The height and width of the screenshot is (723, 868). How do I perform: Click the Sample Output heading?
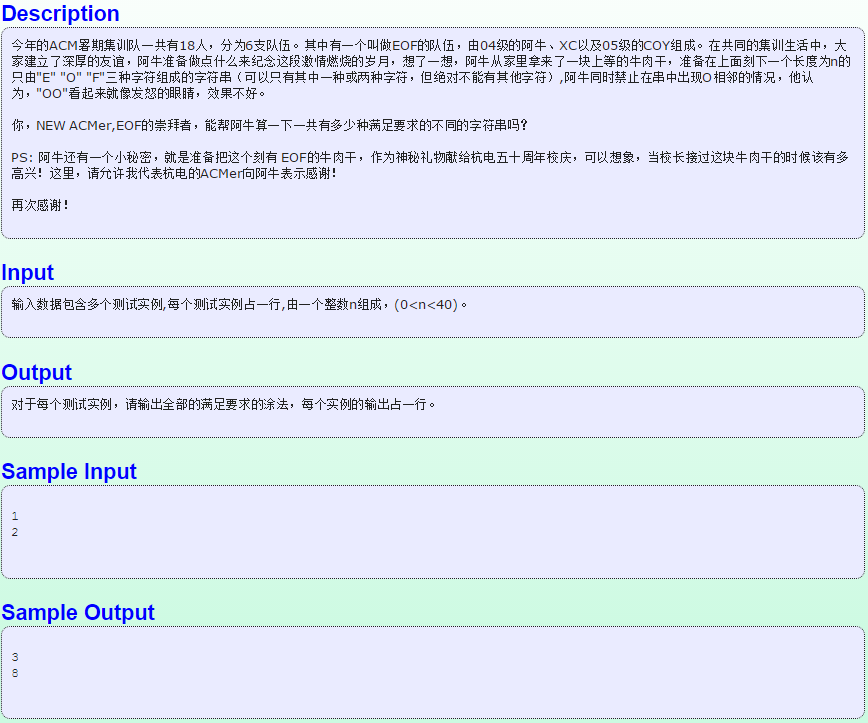(78, 612)
